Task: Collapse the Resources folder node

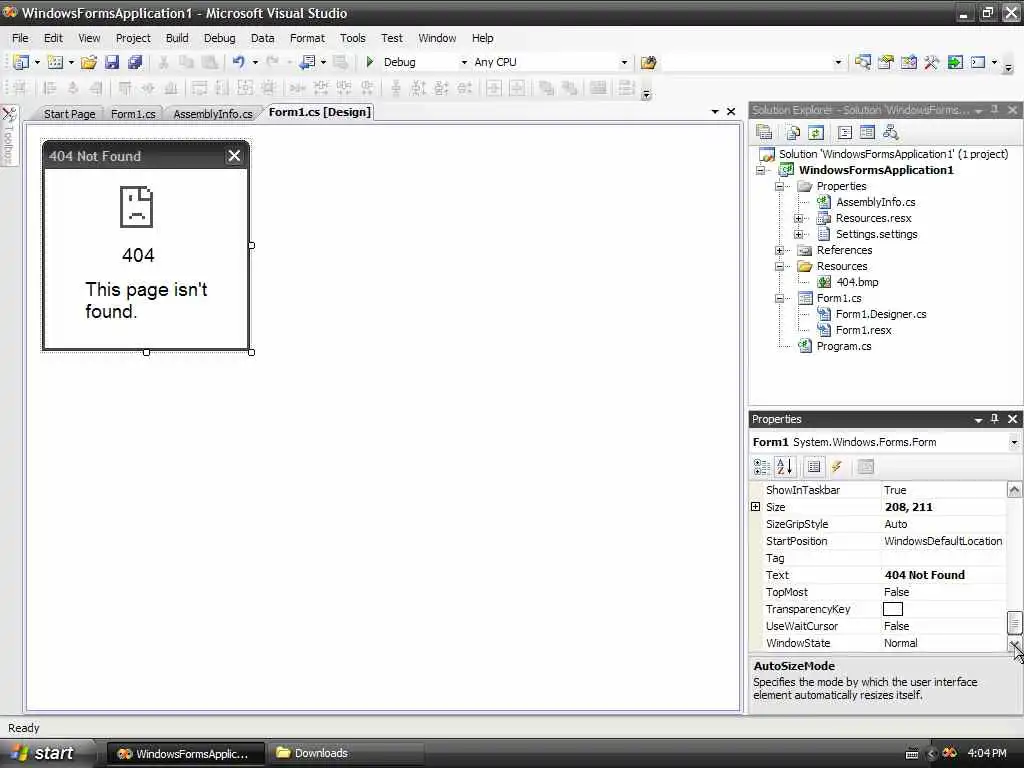Action: [779, 266]
